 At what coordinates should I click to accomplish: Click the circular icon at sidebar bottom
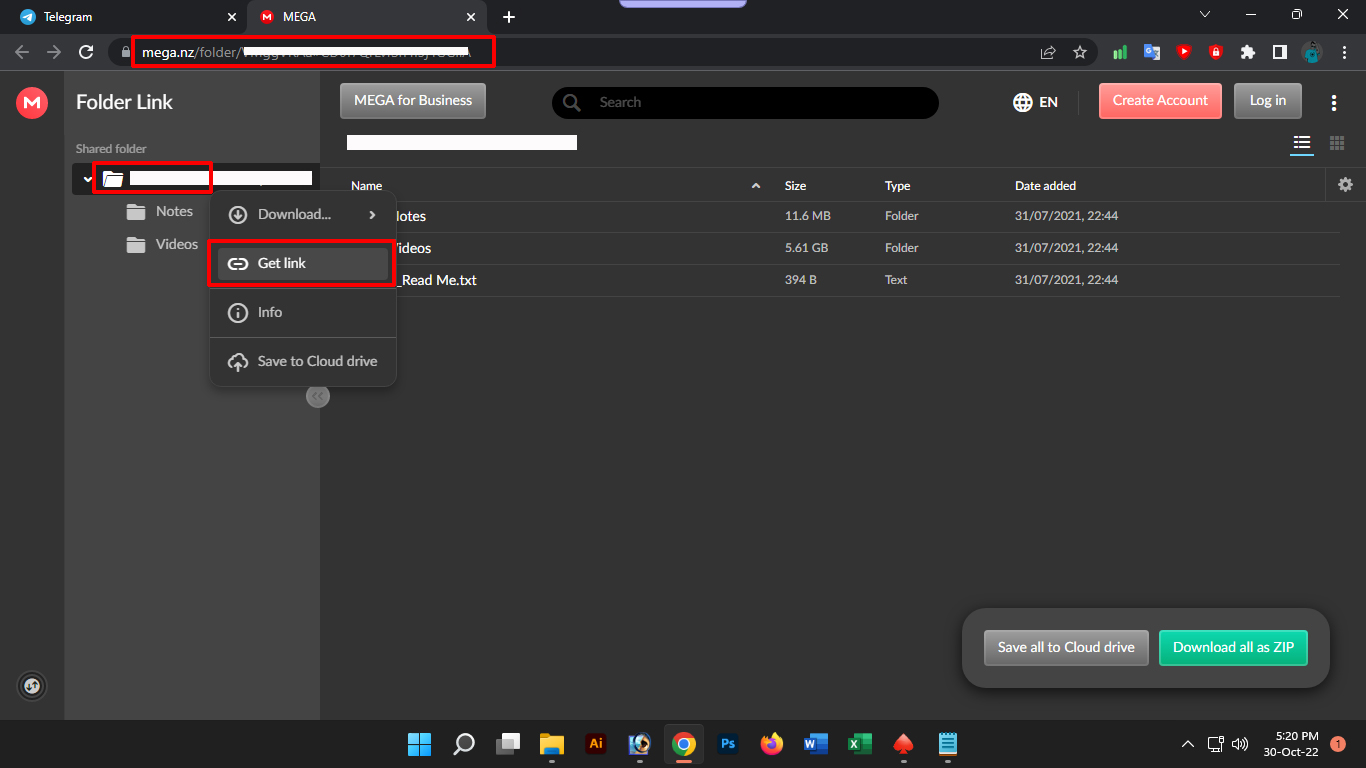[32, 686]
